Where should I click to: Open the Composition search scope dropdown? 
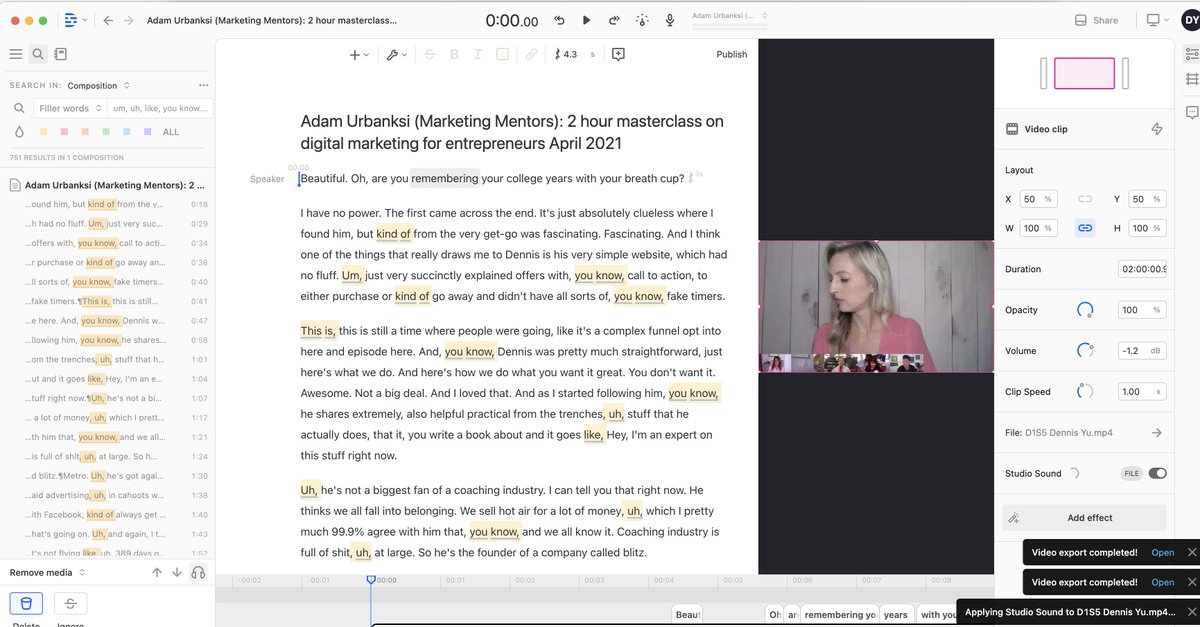98,85
